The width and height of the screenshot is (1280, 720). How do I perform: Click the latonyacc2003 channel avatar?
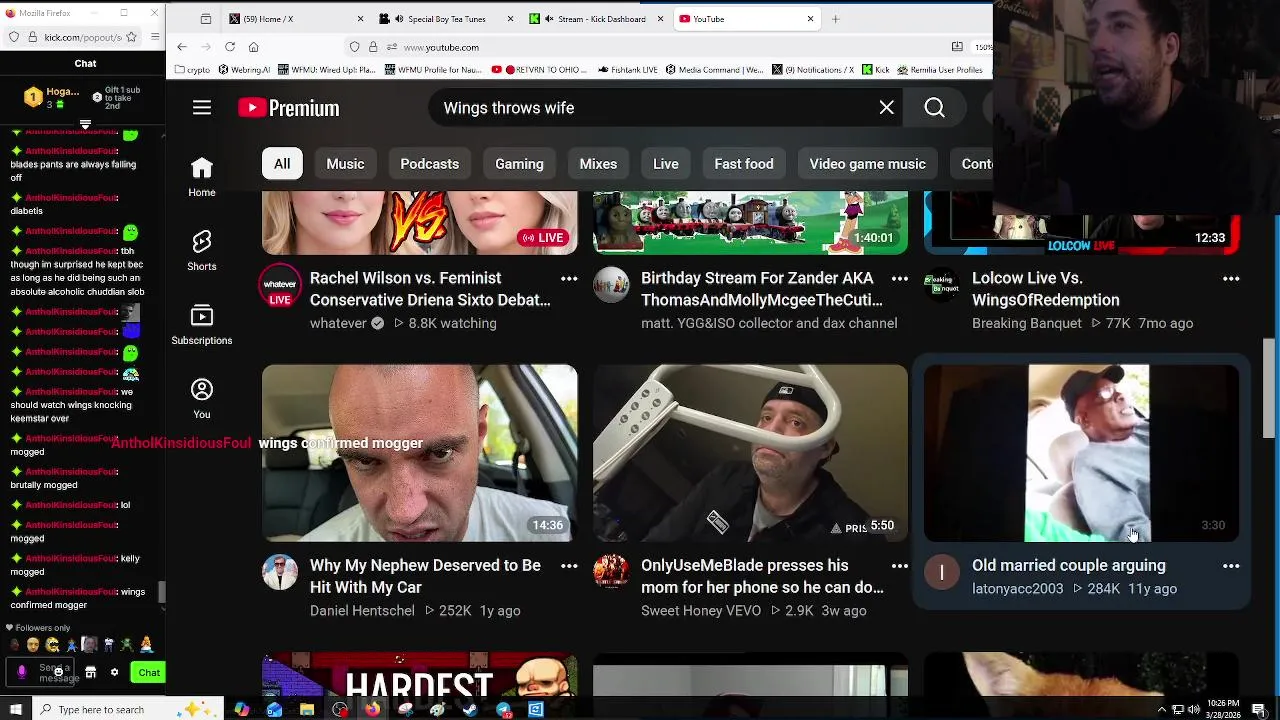[x=942, y=572]
